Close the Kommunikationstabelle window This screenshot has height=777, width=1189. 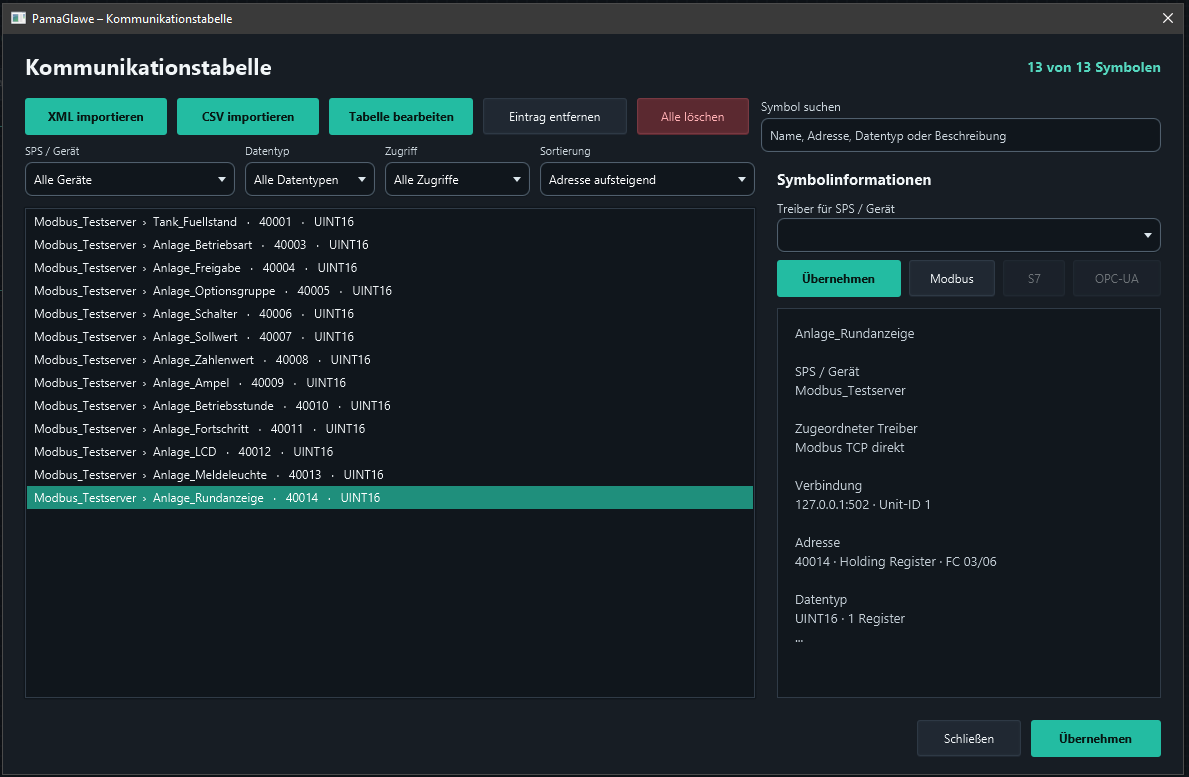(1168, 18)
